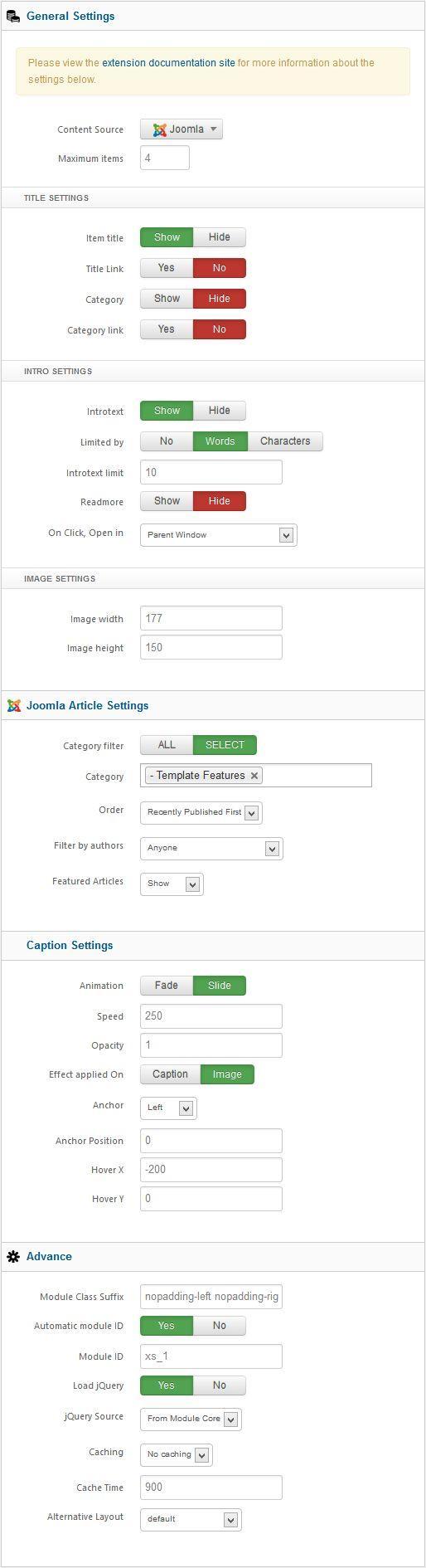This screenshot has width=426, height=1568.
Task: Click the IMAGE SETTINGS heading text
Action: pyautogui.click(x=60, y=578)
